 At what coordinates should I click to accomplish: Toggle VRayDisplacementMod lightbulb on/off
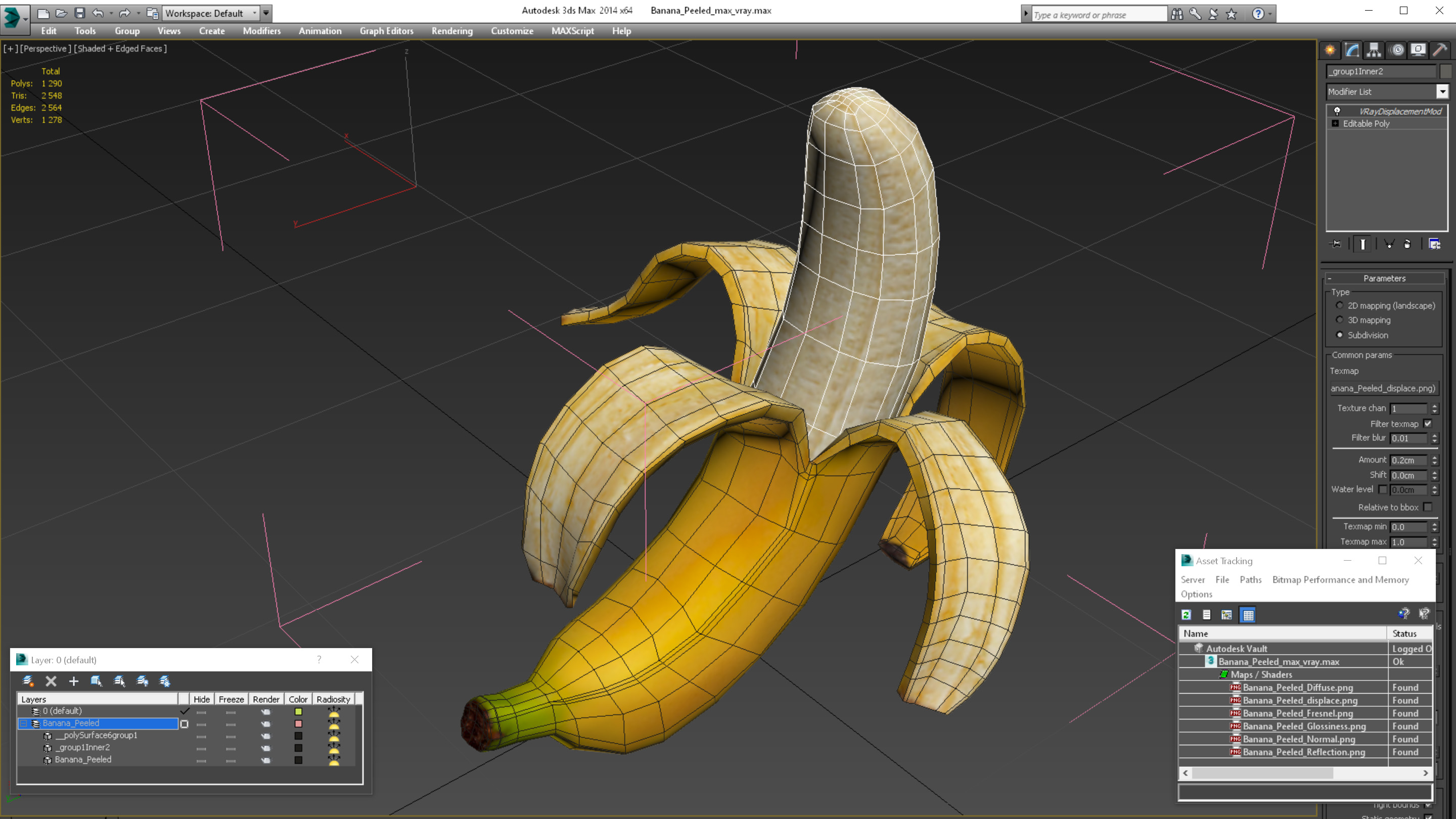(1337, 111)
